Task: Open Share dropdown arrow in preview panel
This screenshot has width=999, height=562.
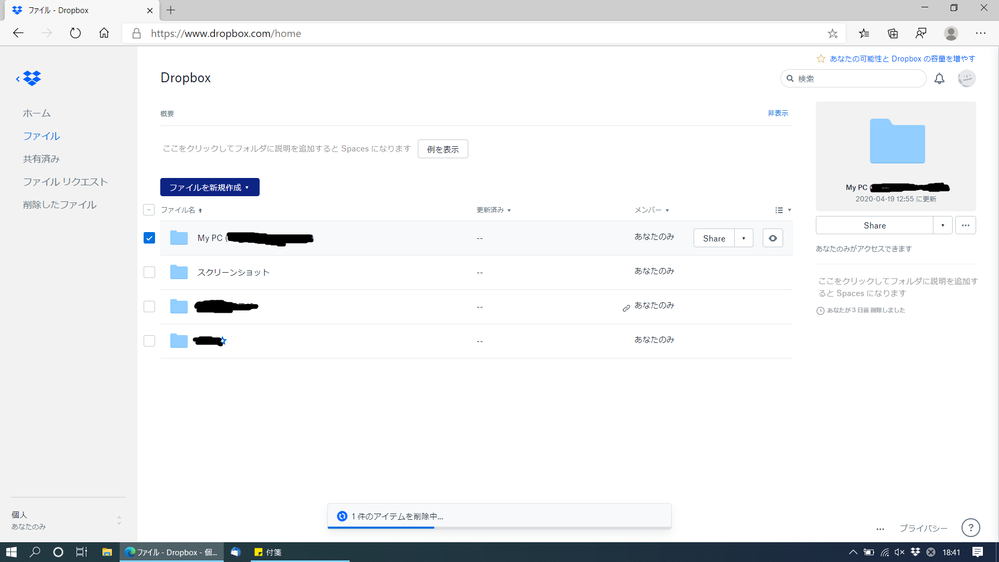Action: coord(942,225)
